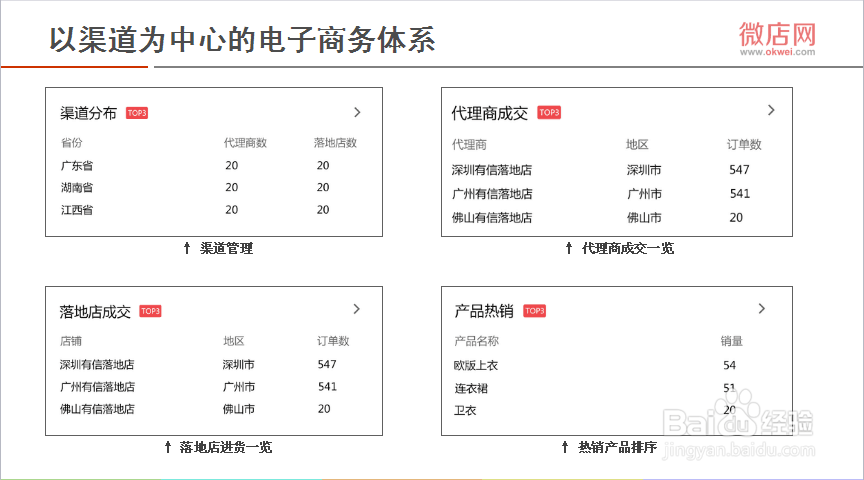This screenshot has width=864, height=480.
Task: Click 佛山有信落地店 in 代理商成交 card
Action: point(492,218)
